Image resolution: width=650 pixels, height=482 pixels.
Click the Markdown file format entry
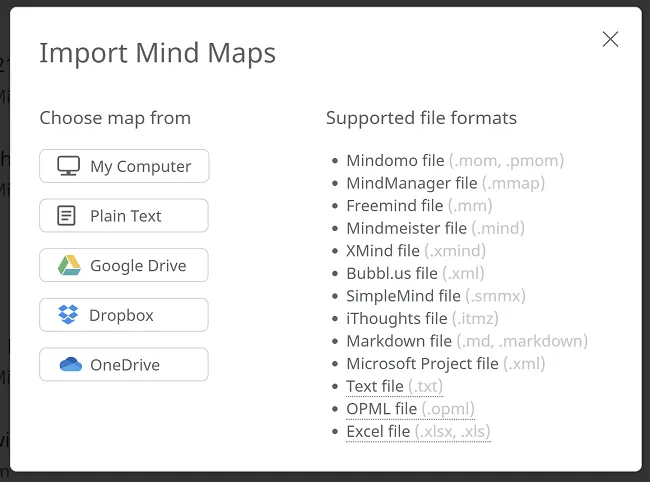466,341
